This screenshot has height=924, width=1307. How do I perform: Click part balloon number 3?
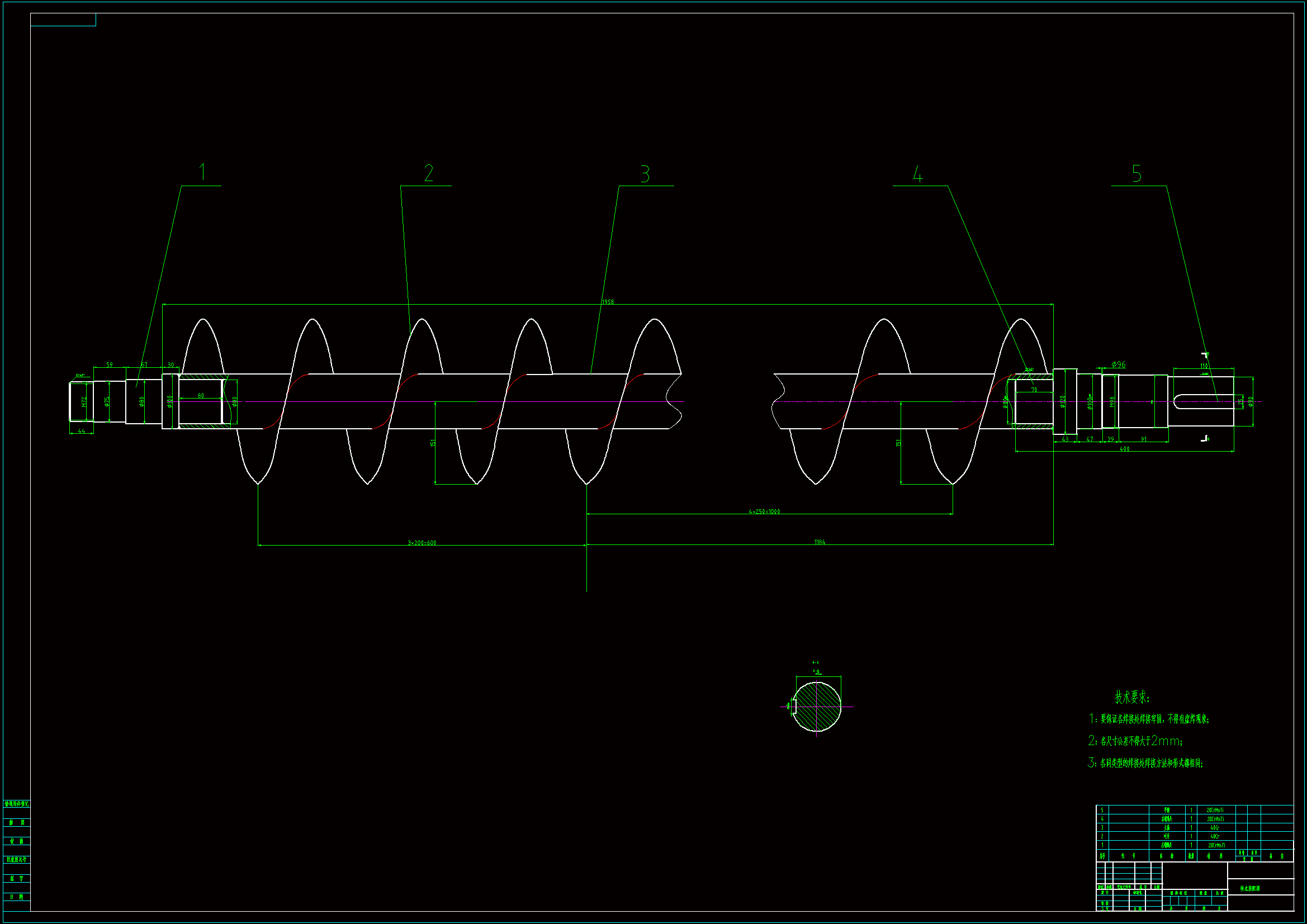point(645,174)
